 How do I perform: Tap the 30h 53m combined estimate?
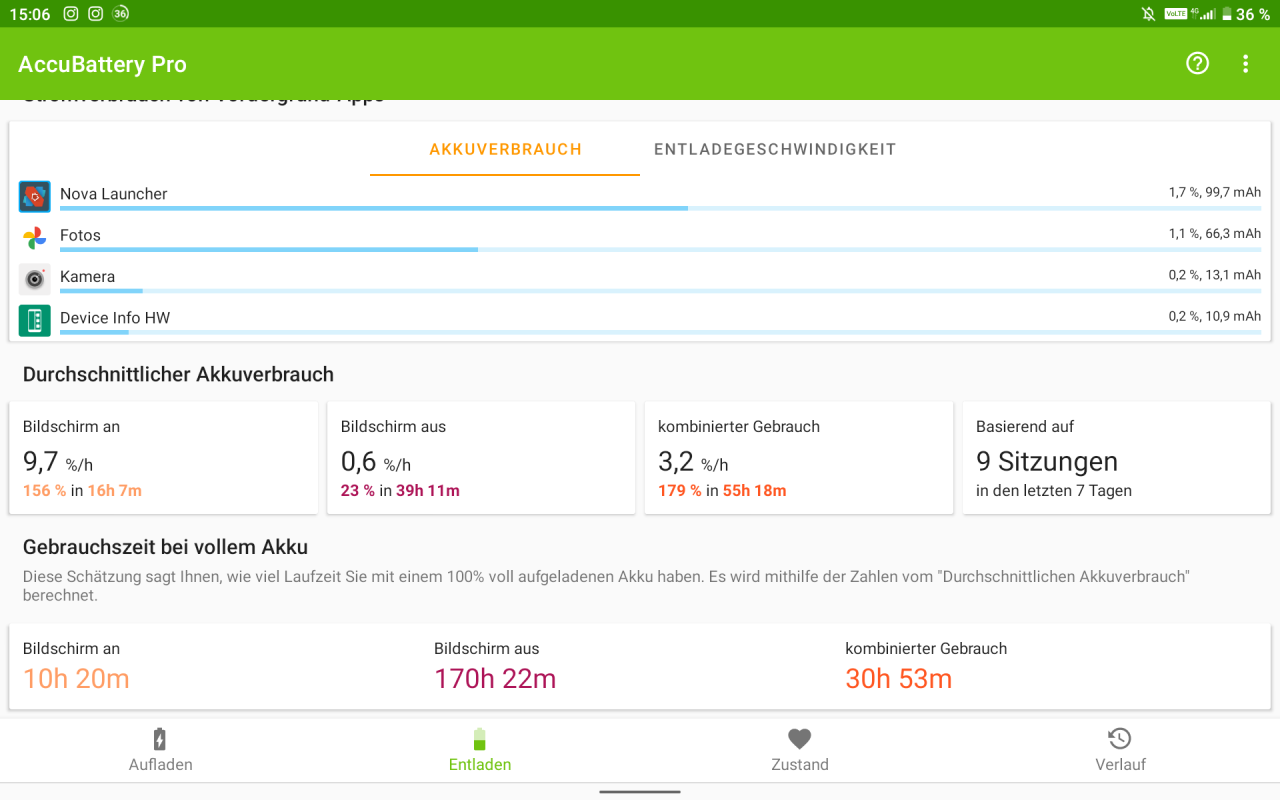pos(899,679)
